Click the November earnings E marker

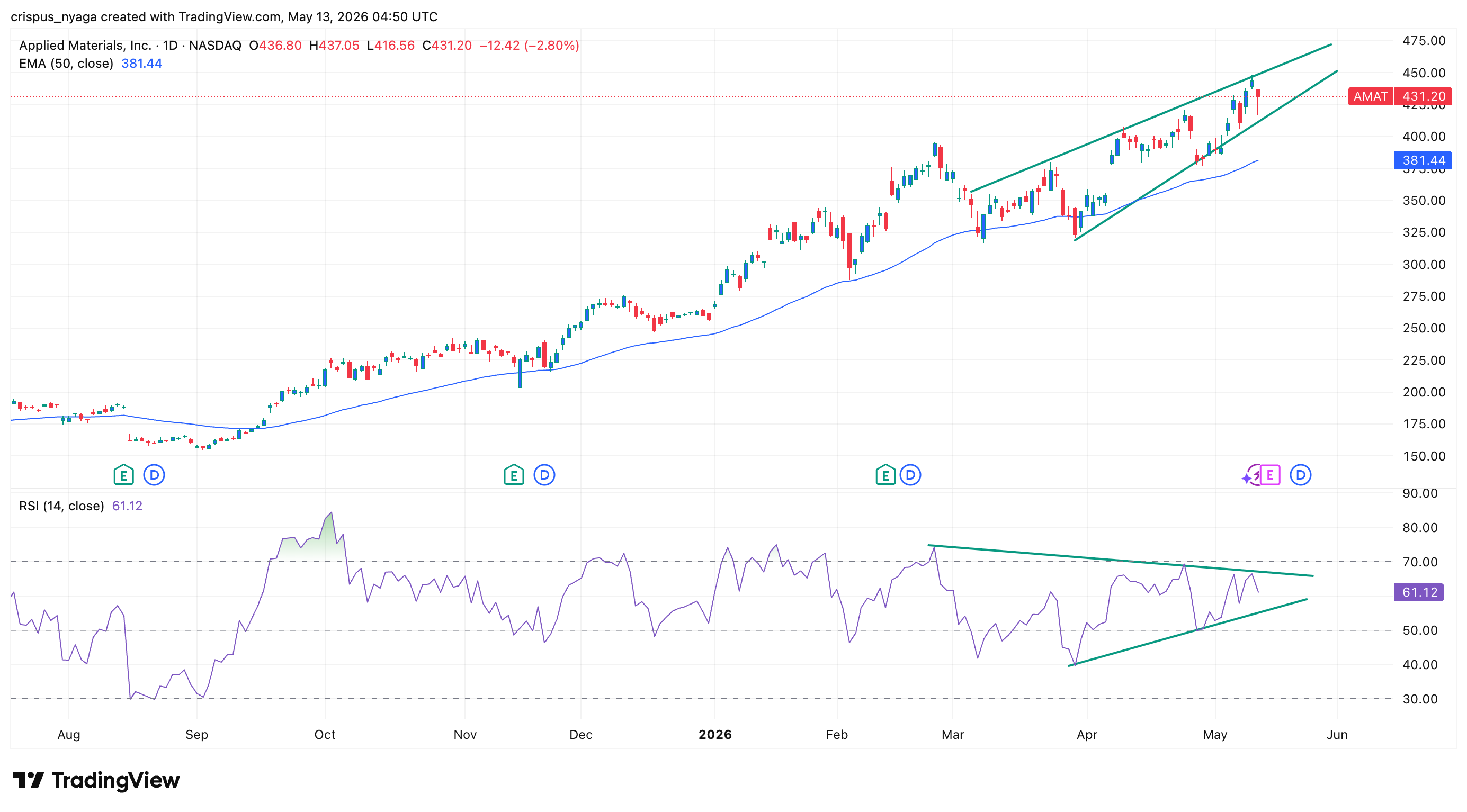[x=514, y=475]
